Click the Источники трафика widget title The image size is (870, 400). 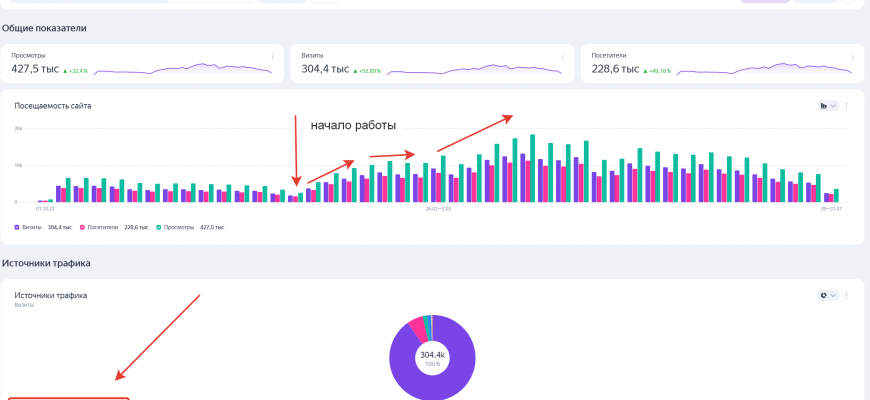[50, 295]
